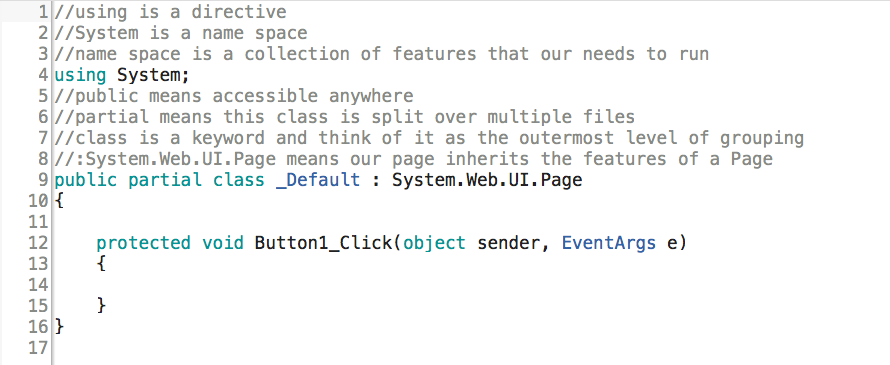The height and width of the screenshot is (365, 890).
Task: Click the 'partial' keyword on line 9
Action: (165, 181)
